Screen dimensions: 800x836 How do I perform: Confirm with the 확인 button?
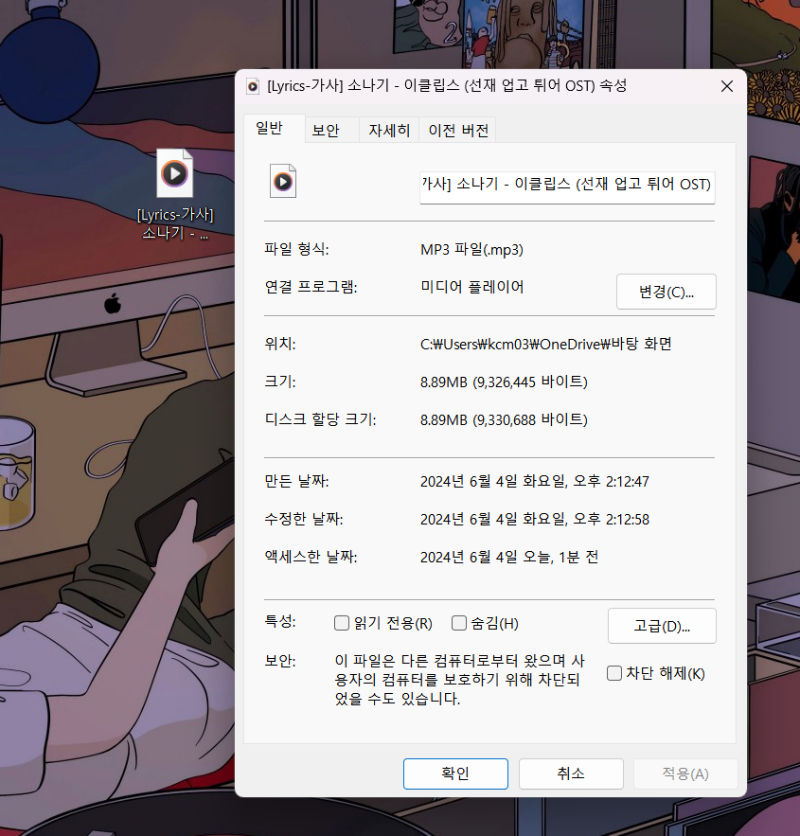(455, 774)
